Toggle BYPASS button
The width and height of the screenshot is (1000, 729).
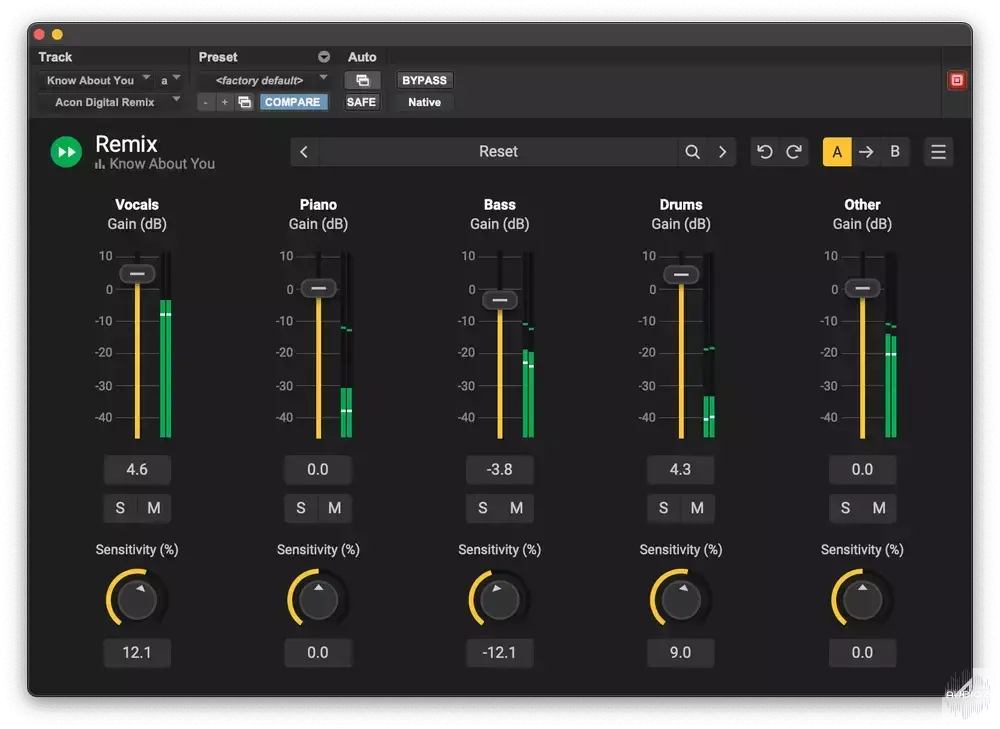pyautogui.click(x=425, y=80)
